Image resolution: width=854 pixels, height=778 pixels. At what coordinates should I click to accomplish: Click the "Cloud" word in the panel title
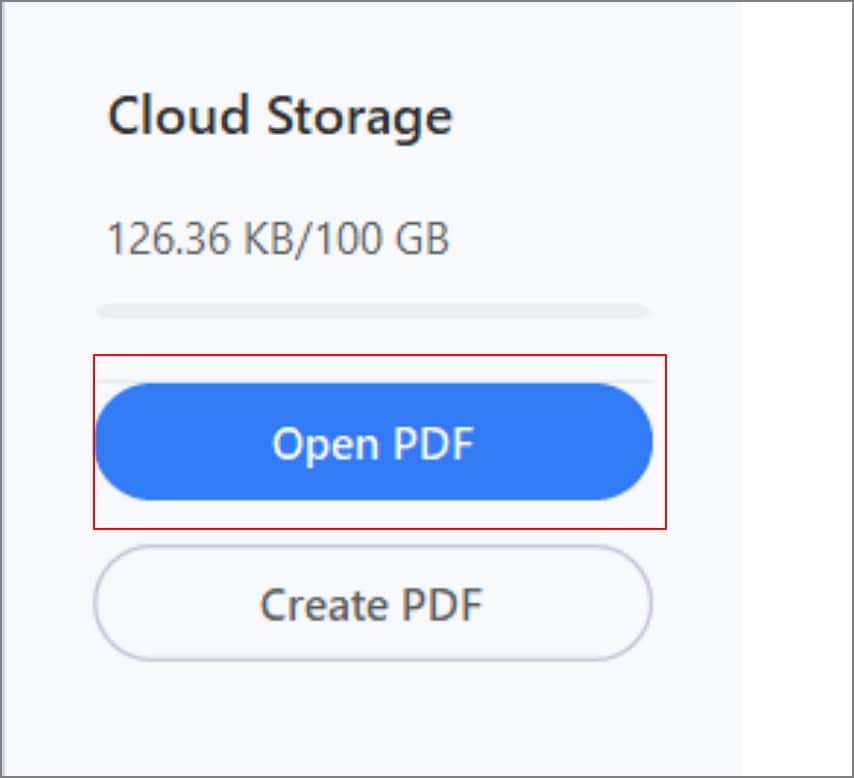click(x=178, y=117)
